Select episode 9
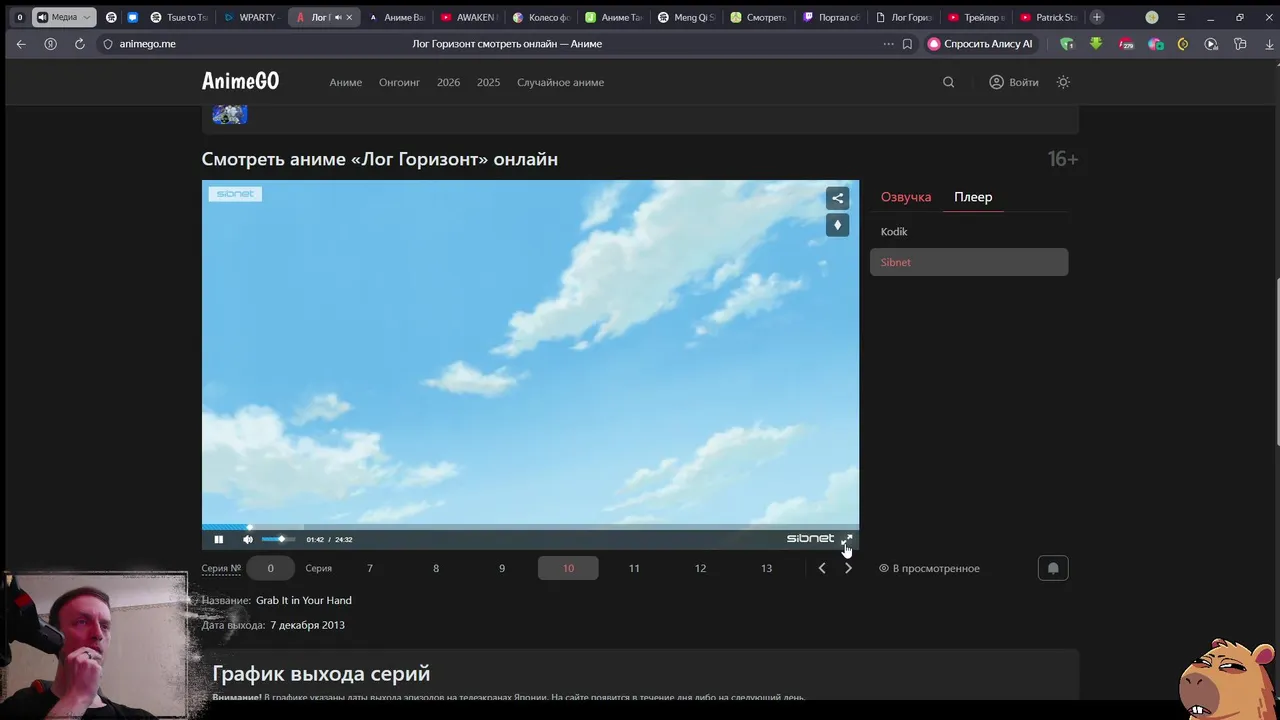 [502, 568]
